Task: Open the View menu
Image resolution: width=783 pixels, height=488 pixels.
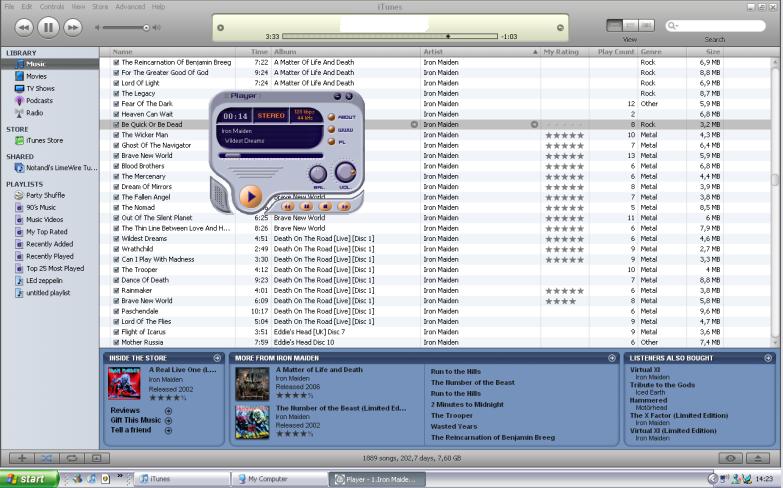Action: coord(78,6)
